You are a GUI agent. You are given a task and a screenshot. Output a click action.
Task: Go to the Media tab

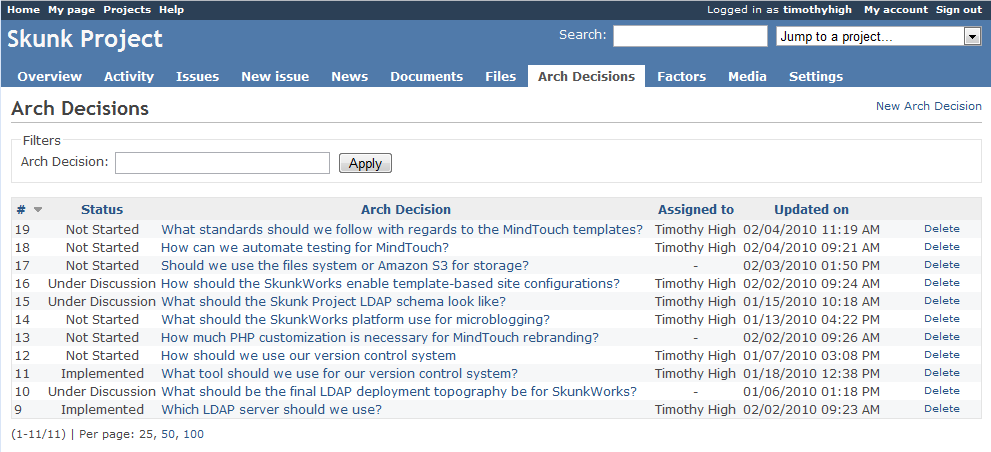(x=747, y=76)
